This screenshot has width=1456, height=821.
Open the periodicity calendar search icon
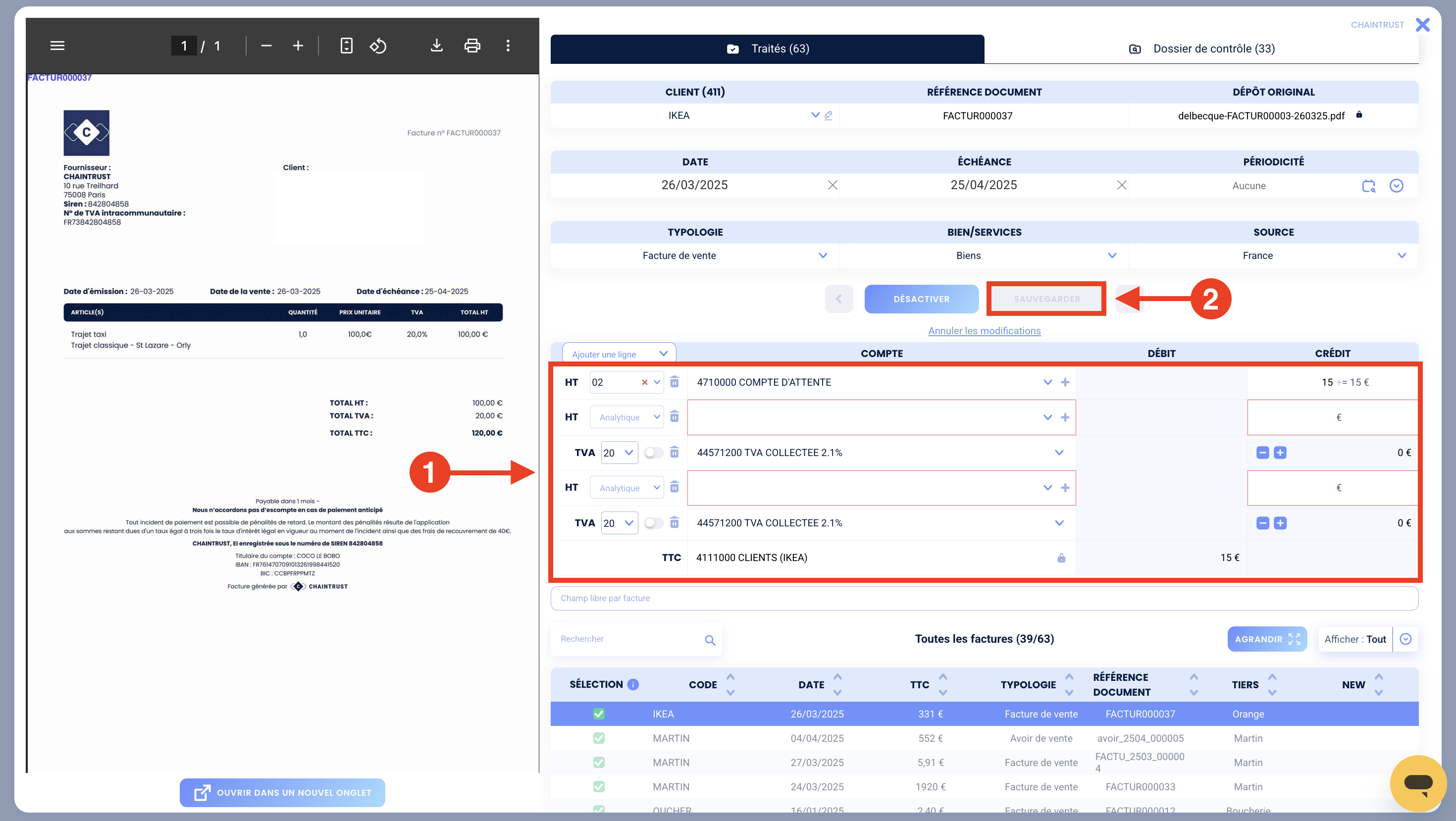pyautogui.click(x=1368, y=186)
